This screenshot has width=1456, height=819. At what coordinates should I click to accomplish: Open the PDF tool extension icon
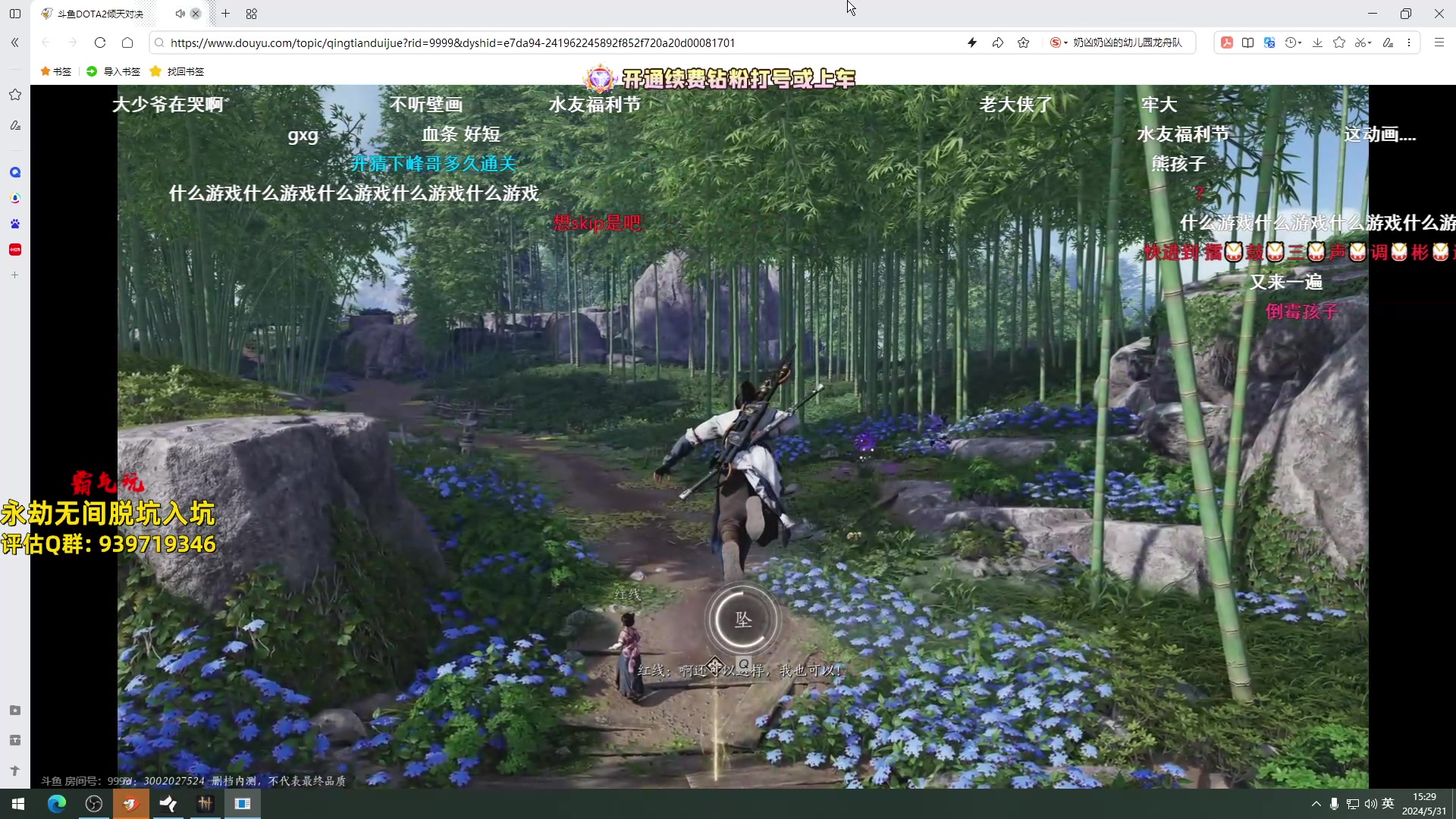click(1226, 42)
